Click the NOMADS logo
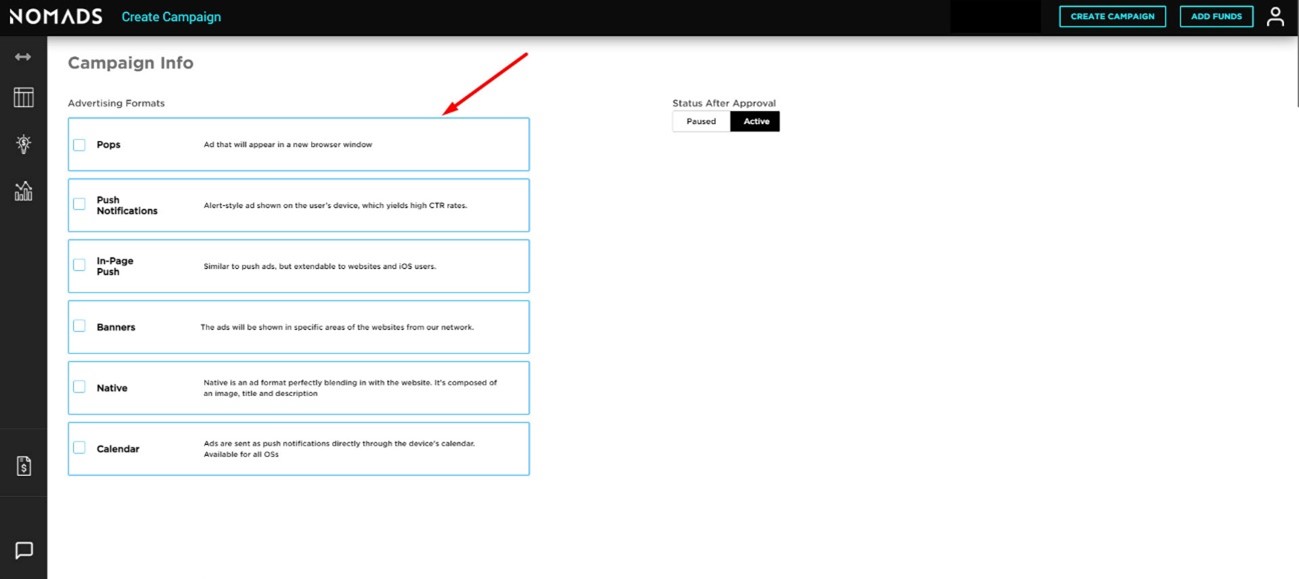 coord(56,16)
